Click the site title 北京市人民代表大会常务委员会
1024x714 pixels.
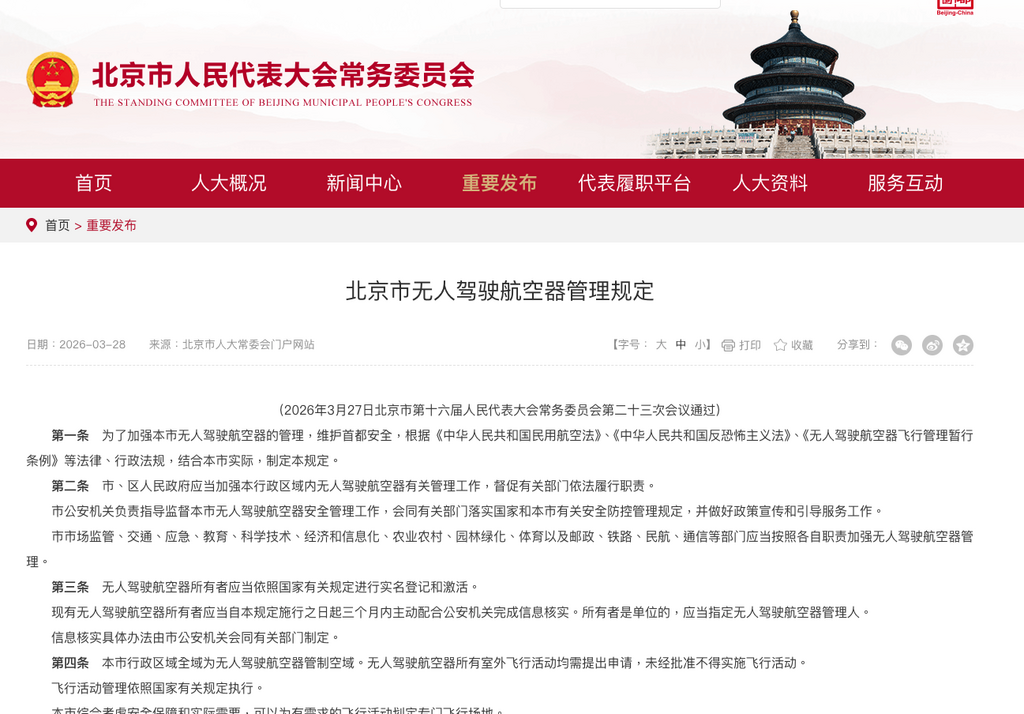[283, 75]
